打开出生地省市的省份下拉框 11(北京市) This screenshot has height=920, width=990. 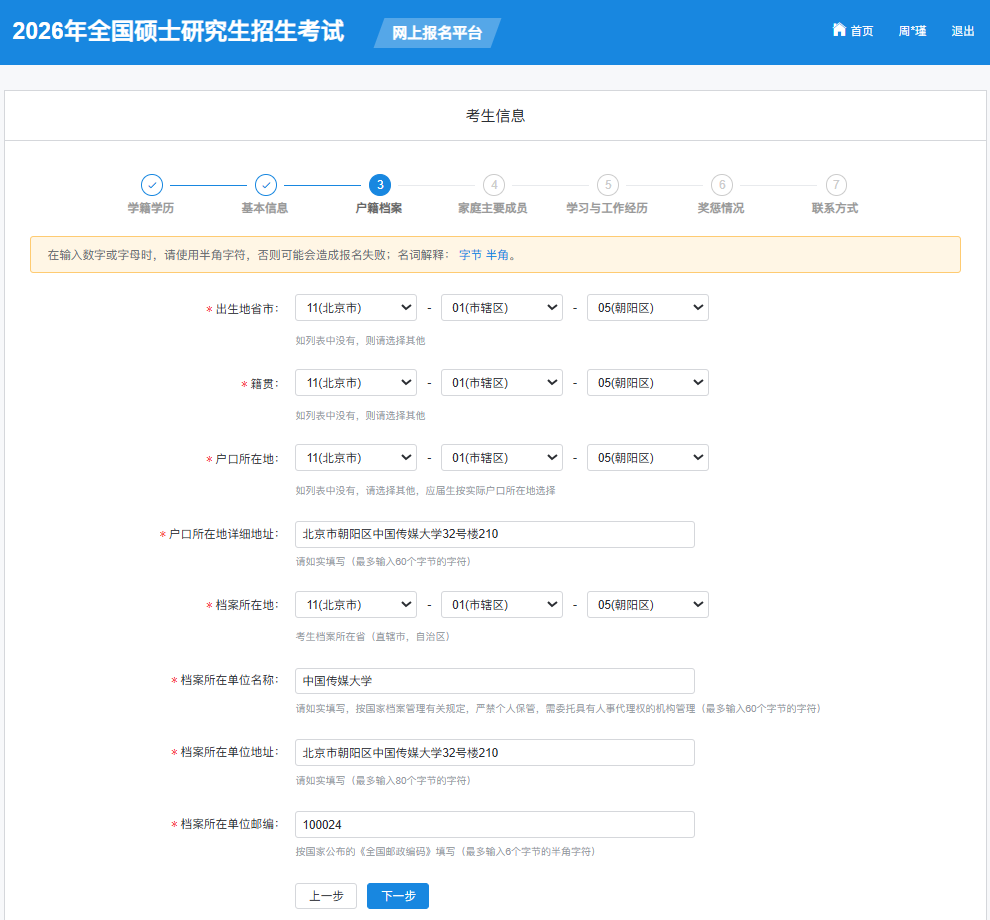point(355,307)
